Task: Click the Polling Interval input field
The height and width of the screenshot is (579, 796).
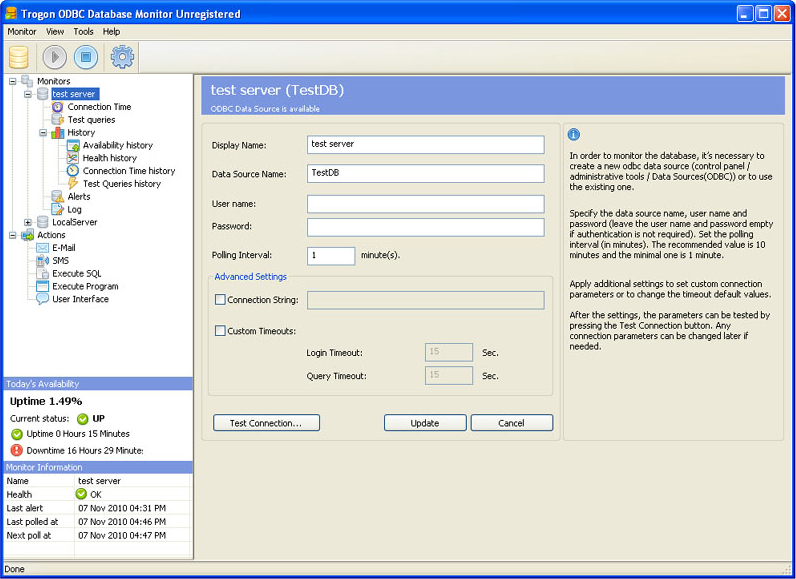Action: pos(331,256)
